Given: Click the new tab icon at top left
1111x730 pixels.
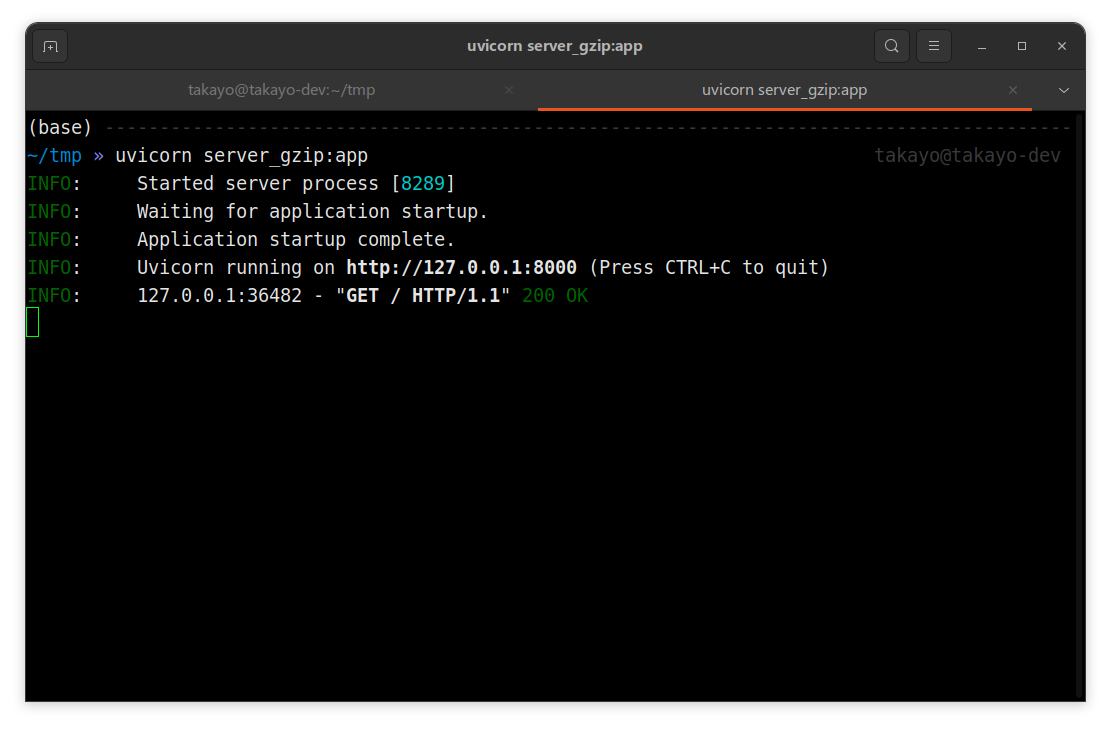Looking at the screenshot, I should pos(49,45).
